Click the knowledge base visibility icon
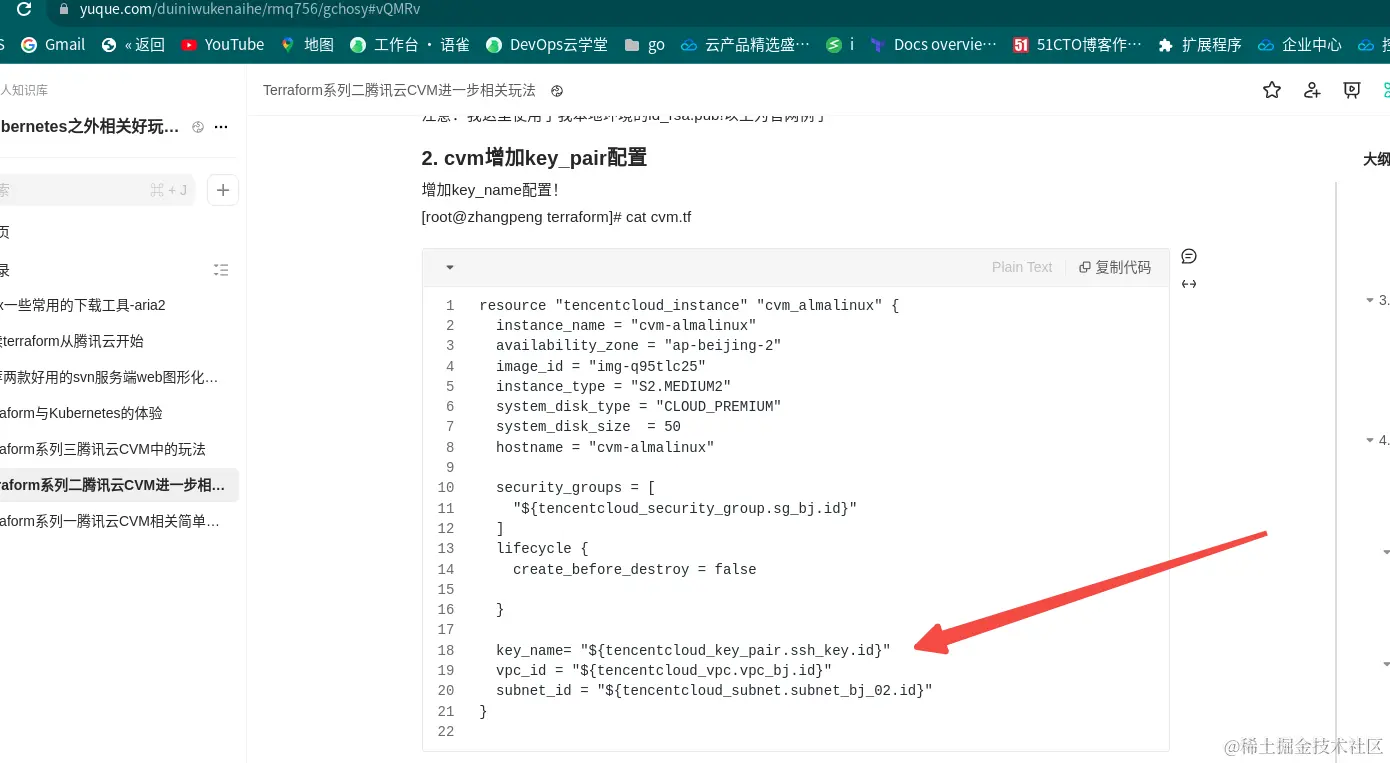The height and width of the screenshot is (763, 1390). (x=198, y=127)
